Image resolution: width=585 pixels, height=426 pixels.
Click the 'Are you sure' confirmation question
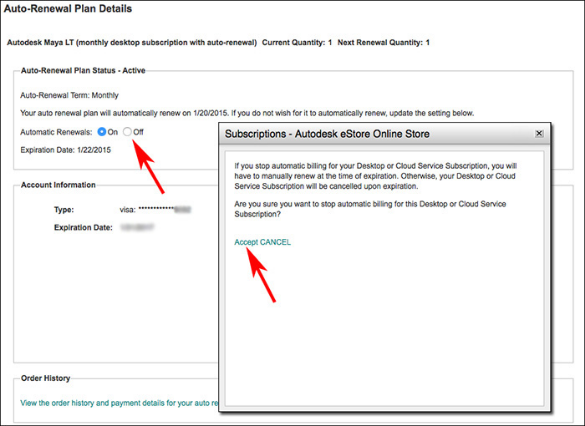[370, 209]
